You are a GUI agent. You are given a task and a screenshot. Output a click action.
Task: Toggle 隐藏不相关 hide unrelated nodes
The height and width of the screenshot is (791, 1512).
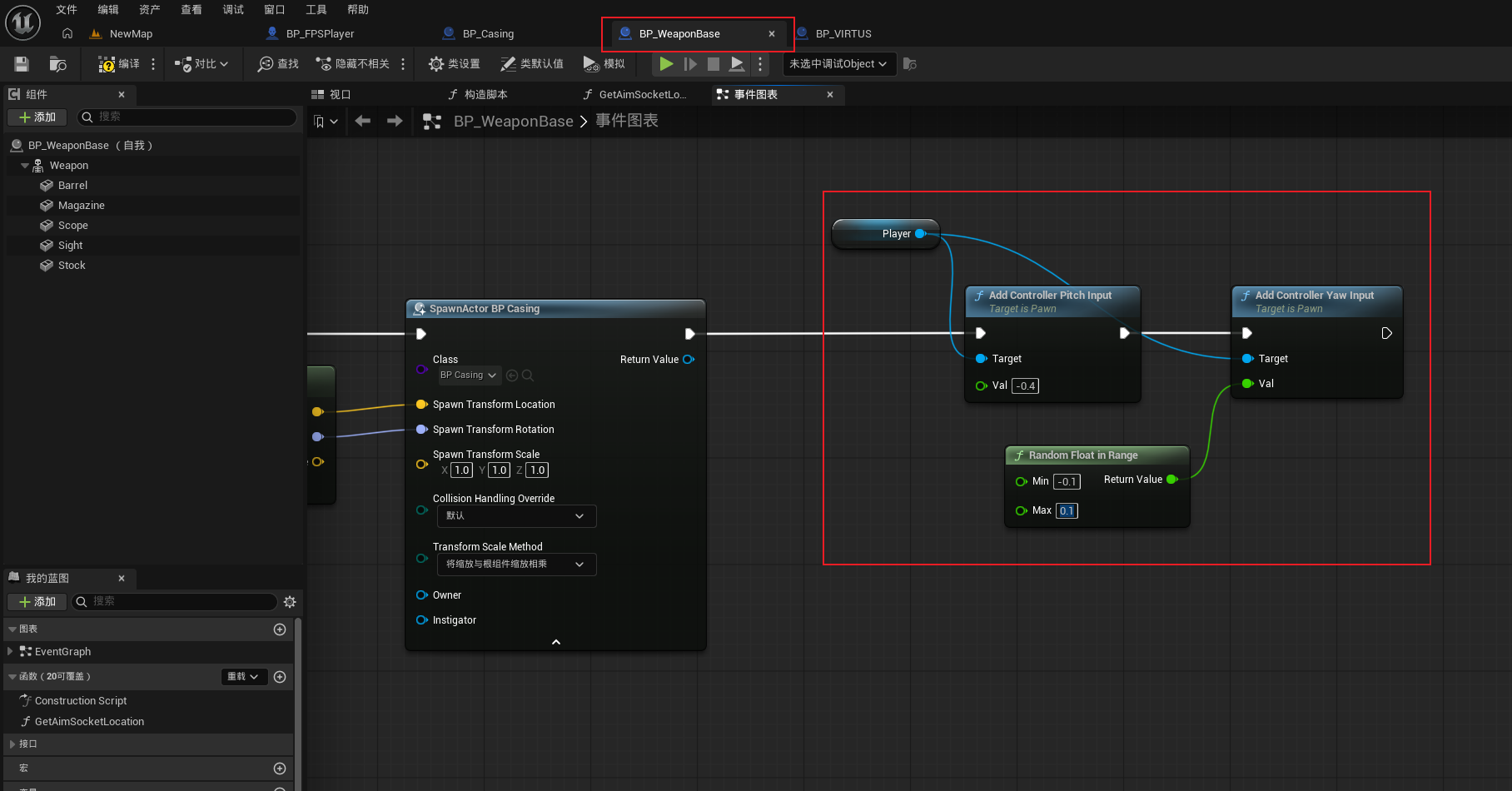pos(352,64)
